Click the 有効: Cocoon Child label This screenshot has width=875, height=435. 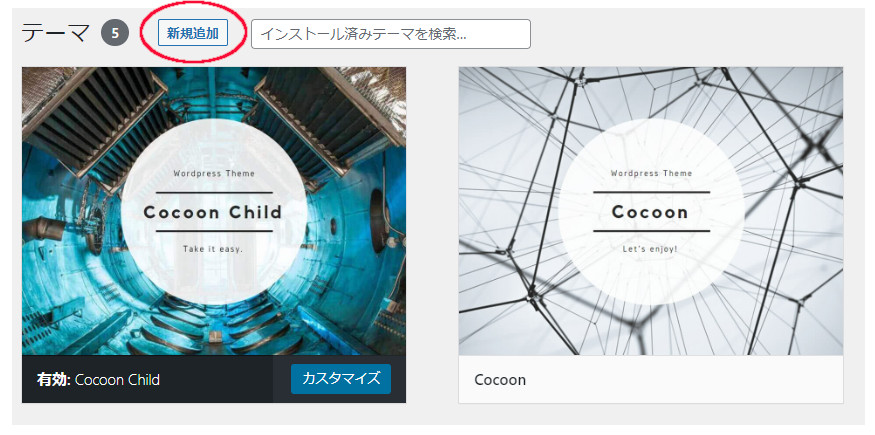click(98, 380)
